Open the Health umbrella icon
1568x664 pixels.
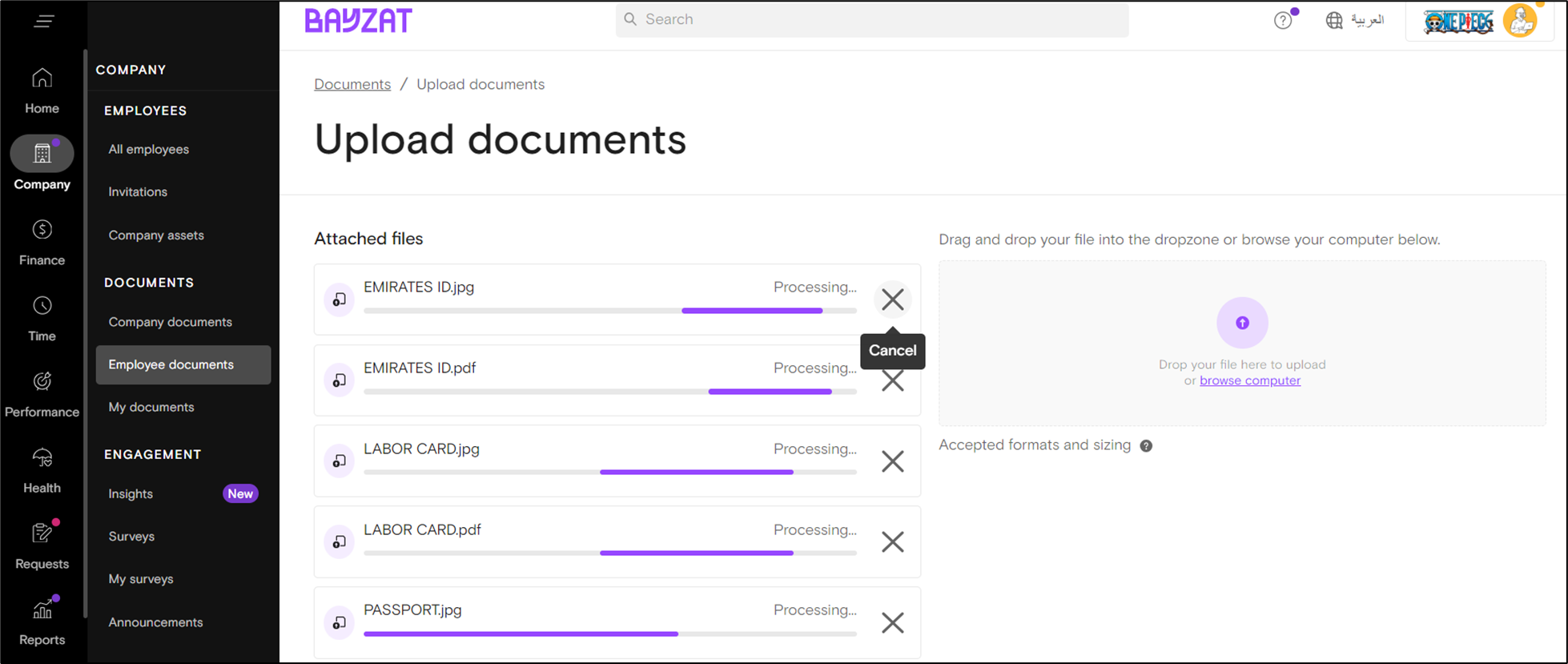(42, 458)
